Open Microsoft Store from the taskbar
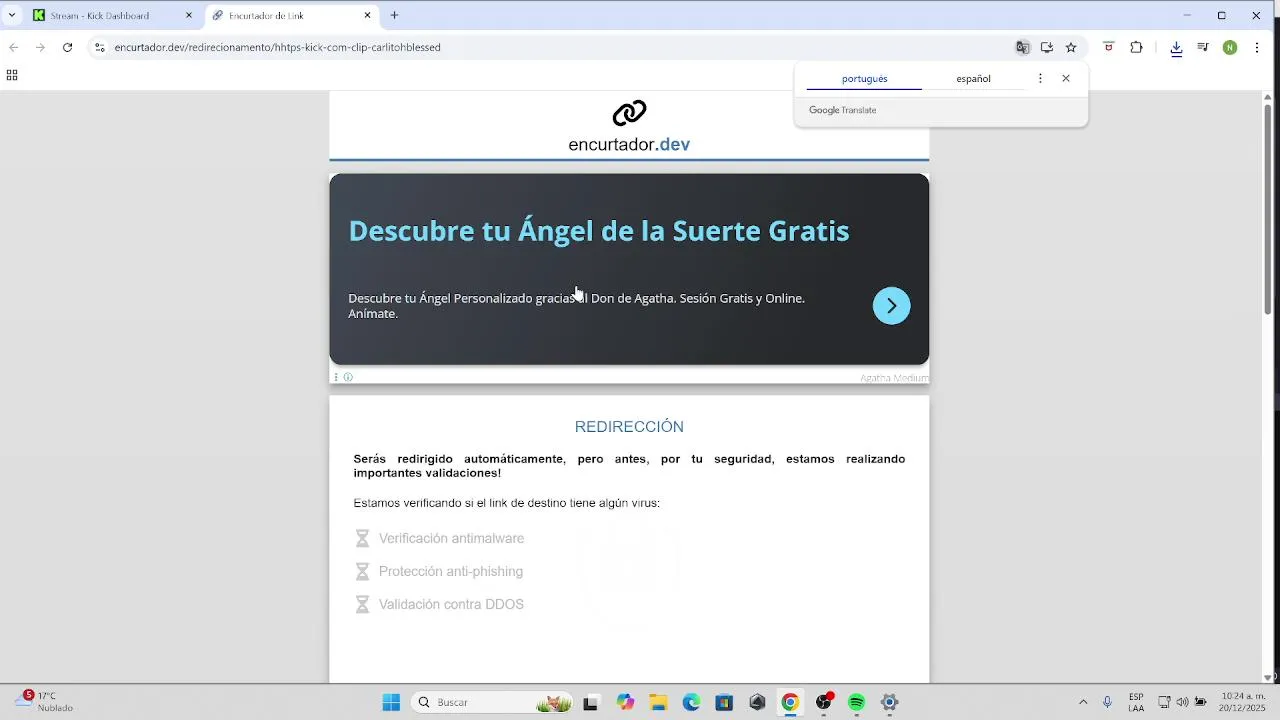1280x720 pixels. pos(724,702)
